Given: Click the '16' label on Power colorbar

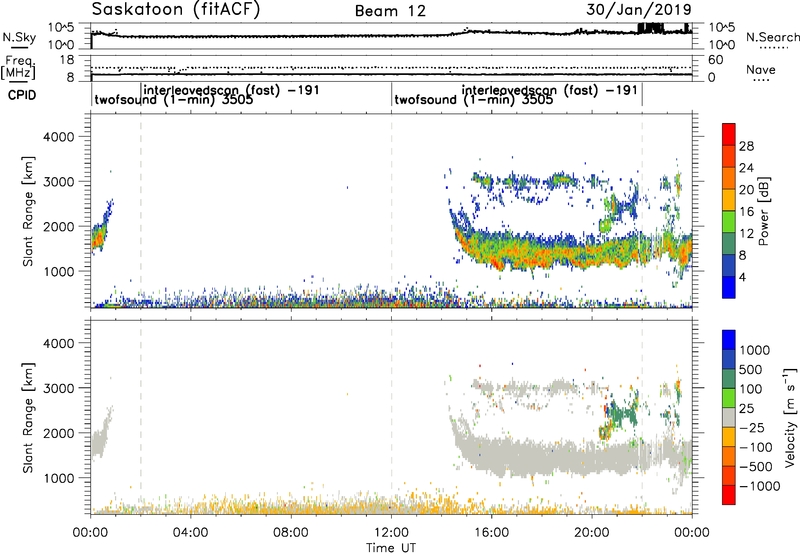Looking at the screenshot, I should click(x=746, y=212).
